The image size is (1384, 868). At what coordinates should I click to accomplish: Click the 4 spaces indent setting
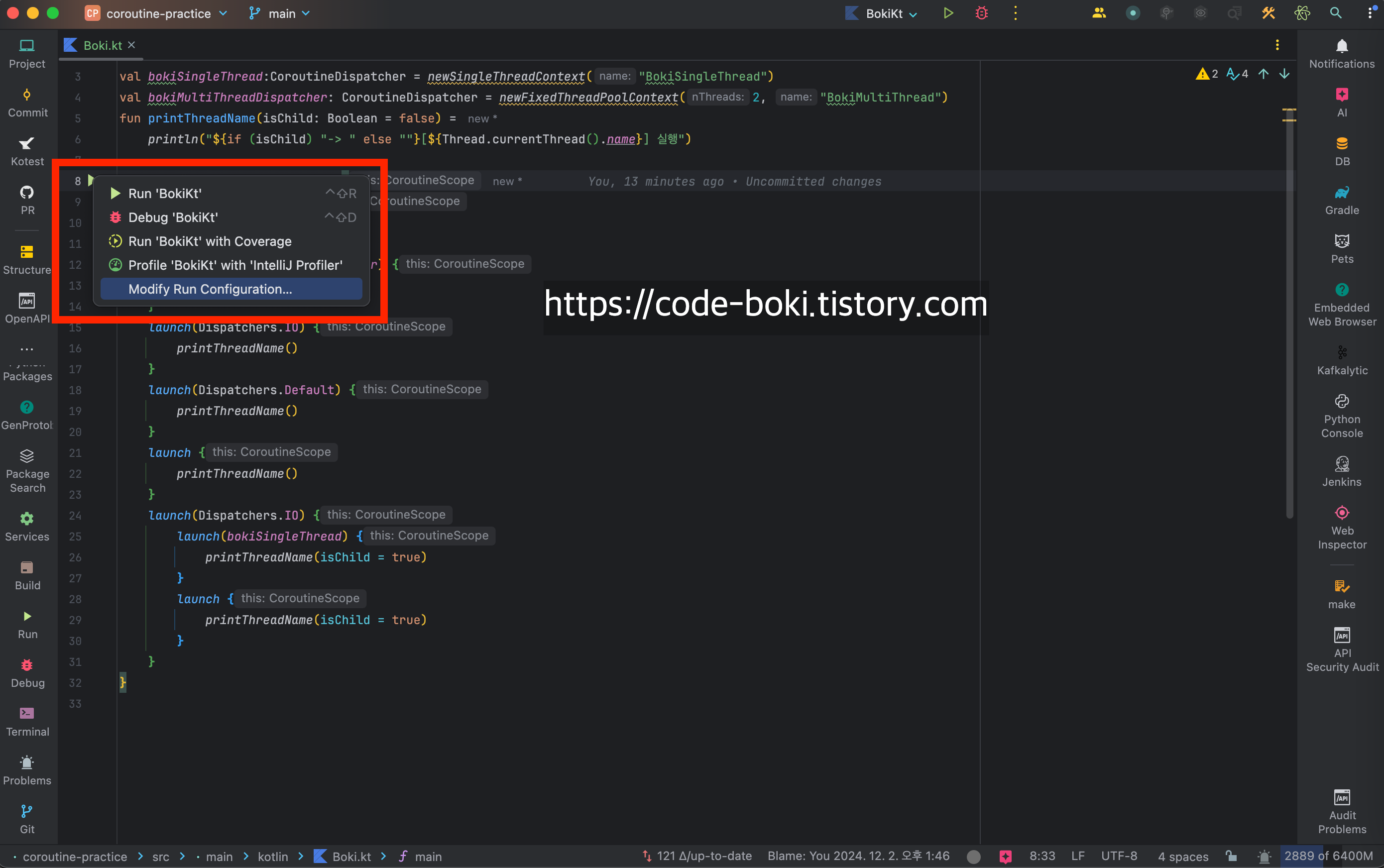(x=1182, y=856)
